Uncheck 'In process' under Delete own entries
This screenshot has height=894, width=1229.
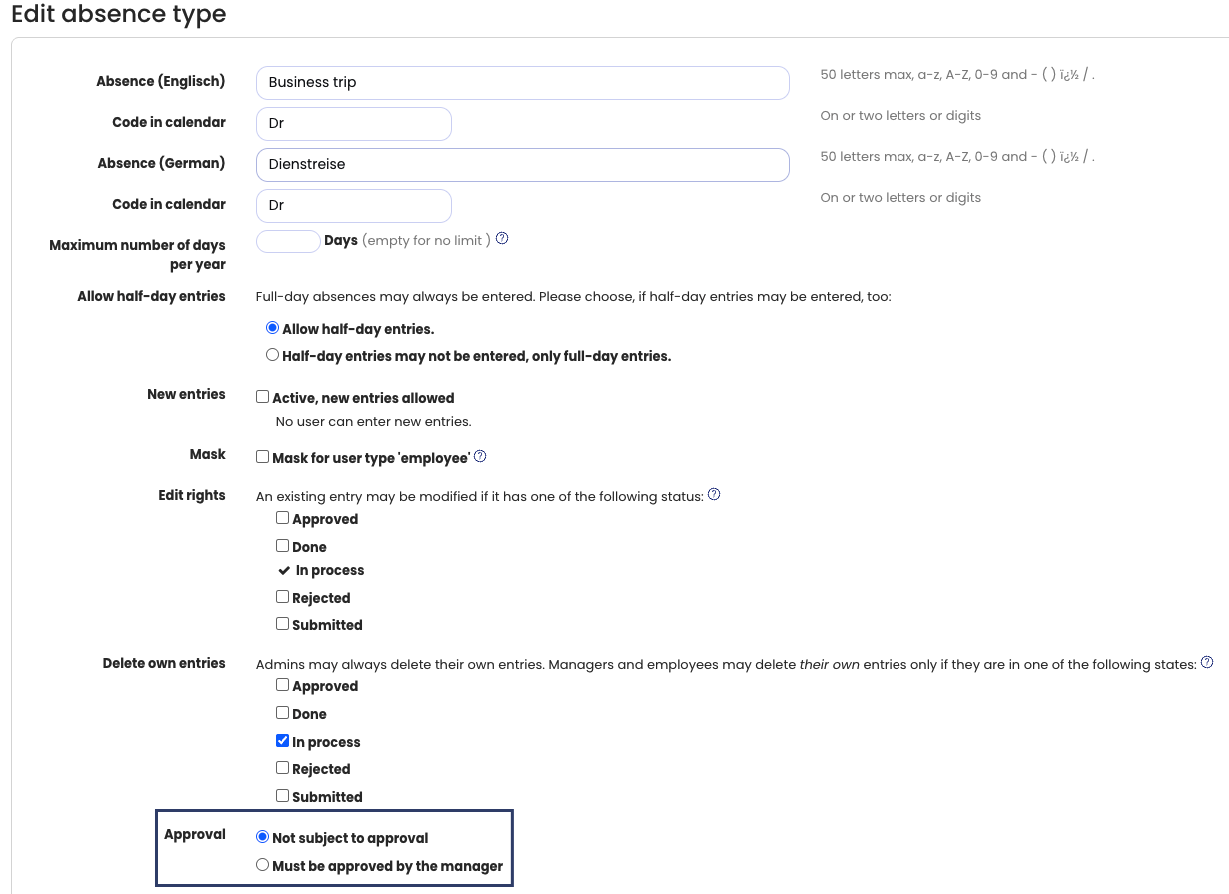coord(283,741)
